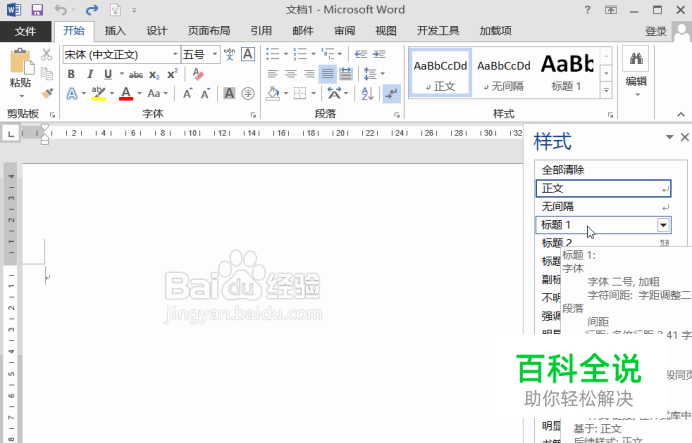Apply a multilevel list

[327, 54]
